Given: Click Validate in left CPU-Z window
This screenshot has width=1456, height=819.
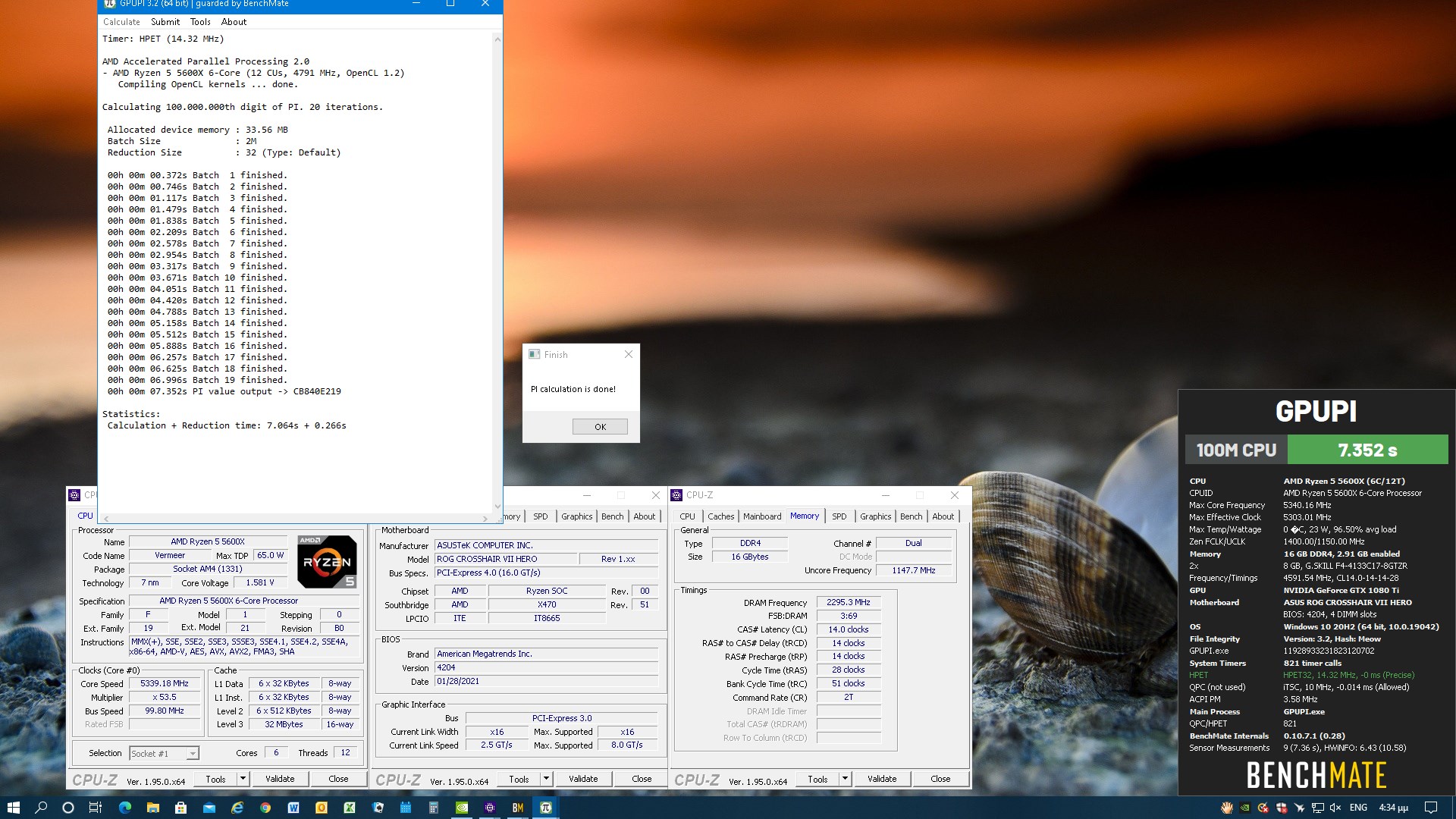Looking at the screenshot, I should point(280,779).
